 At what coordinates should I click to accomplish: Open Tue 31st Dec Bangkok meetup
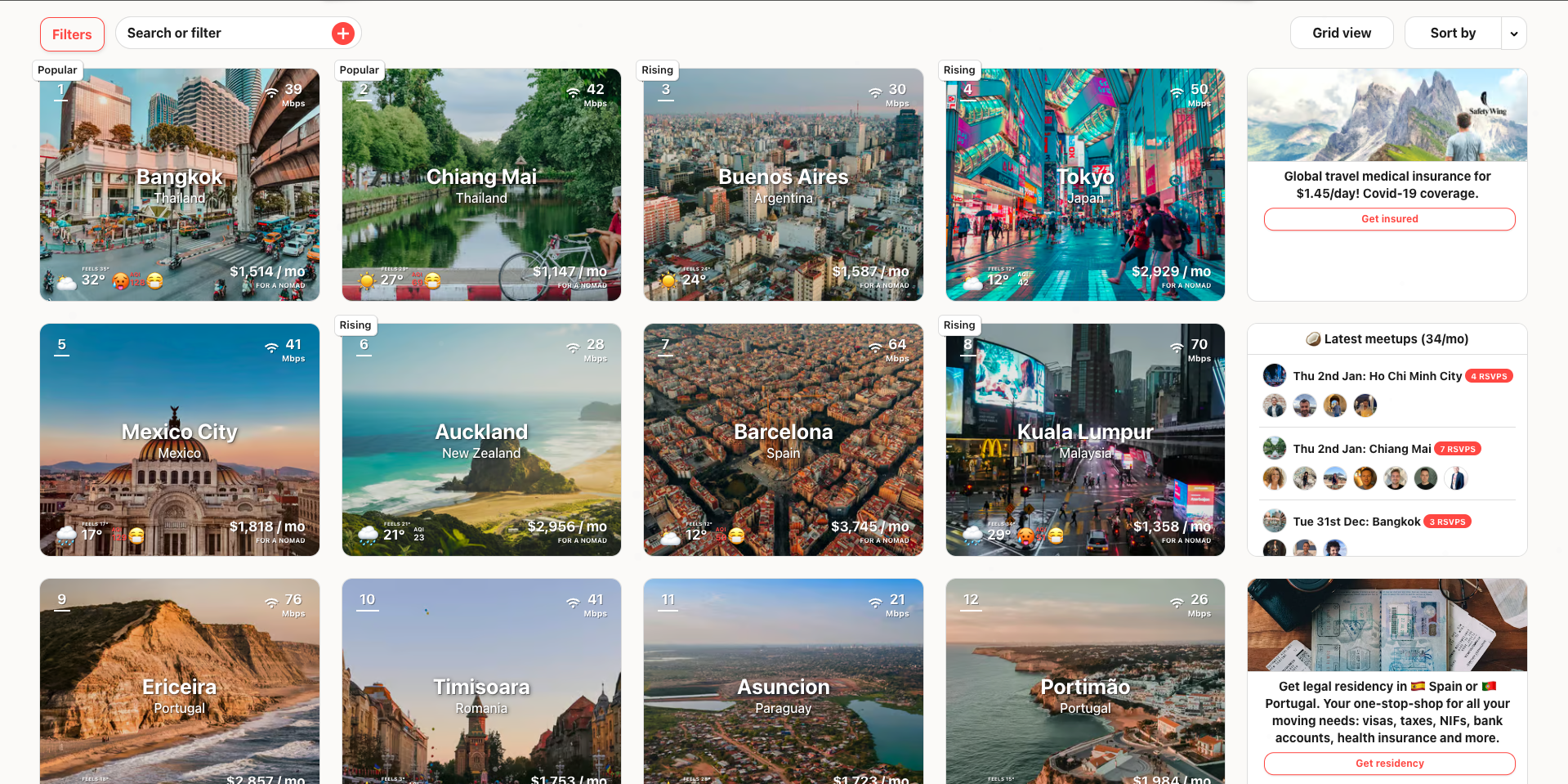click(x=1356, y=522)
